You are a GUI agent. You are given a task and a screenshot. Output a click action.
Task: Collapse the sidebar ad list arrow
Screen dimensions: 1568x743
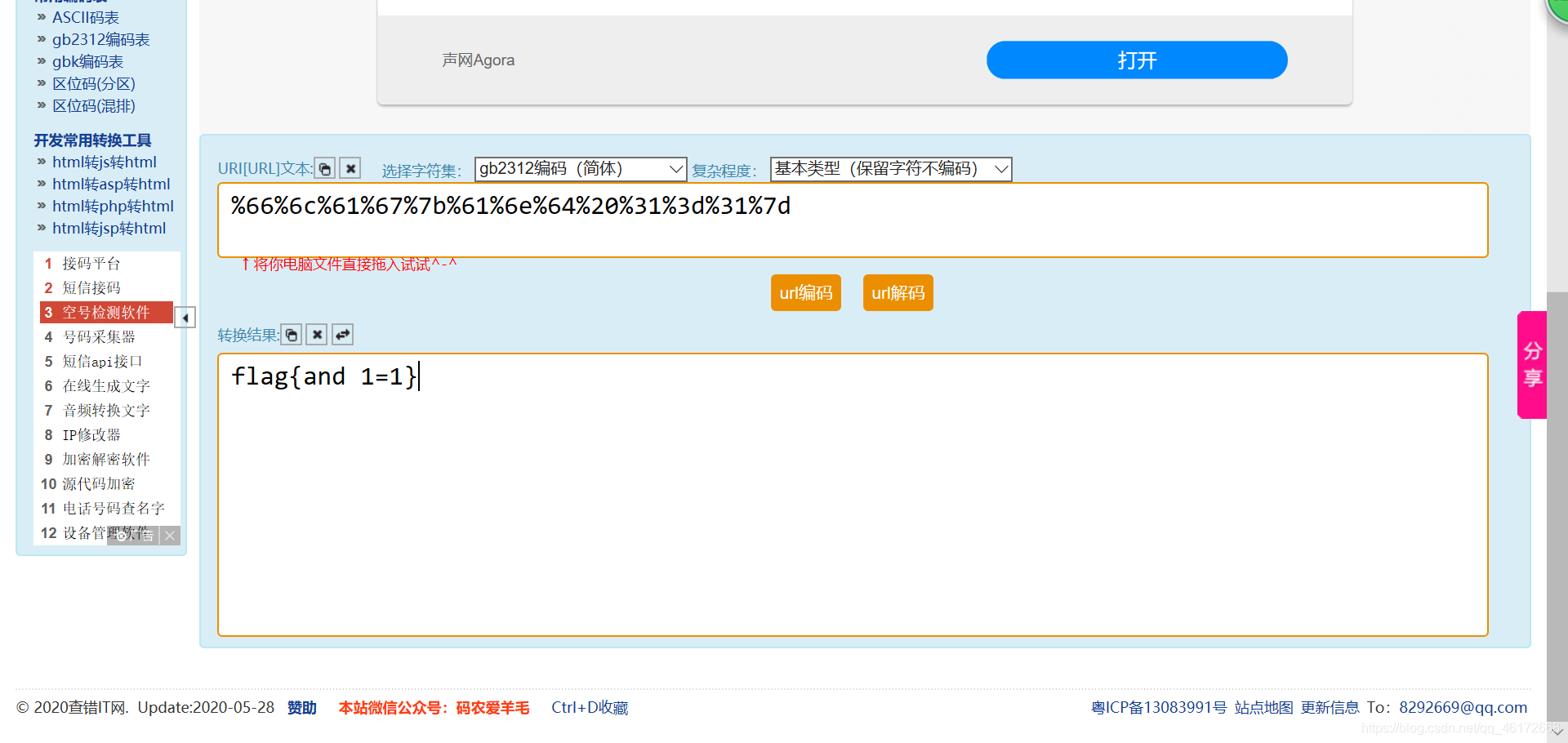[185, 318]
